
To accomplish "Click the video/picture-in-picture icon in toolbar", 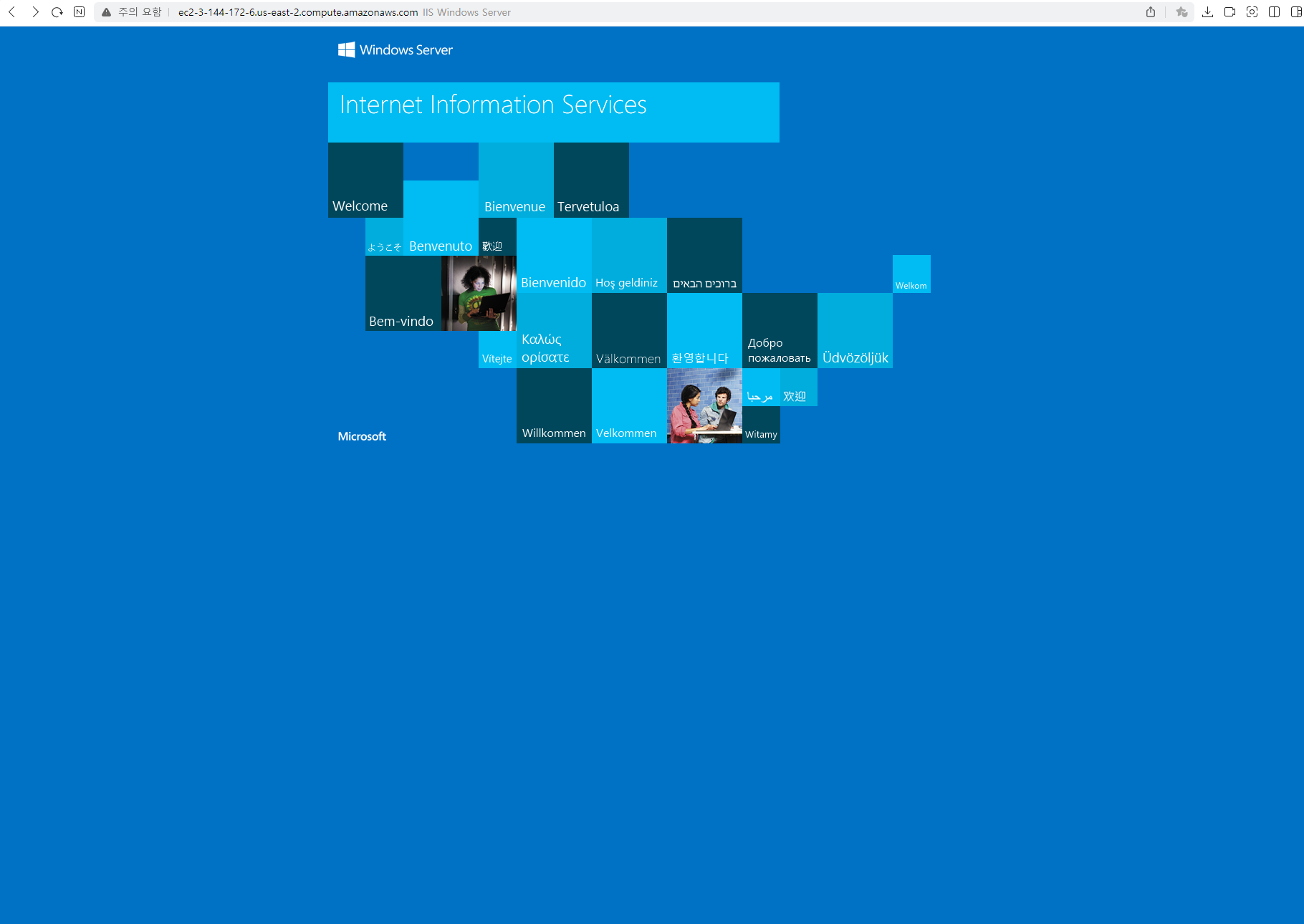I will pos(1229,12).
